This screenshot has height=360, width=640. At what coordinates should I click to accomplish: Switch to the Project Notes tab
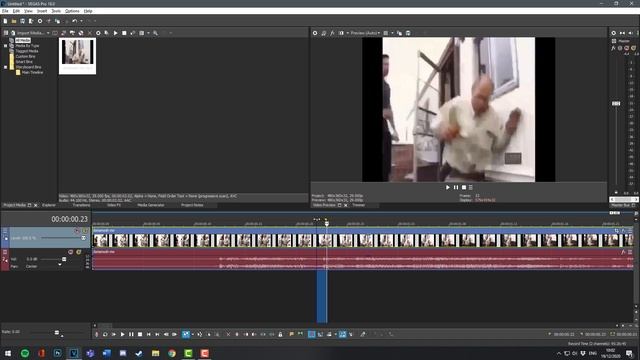(x=192, y=205)
